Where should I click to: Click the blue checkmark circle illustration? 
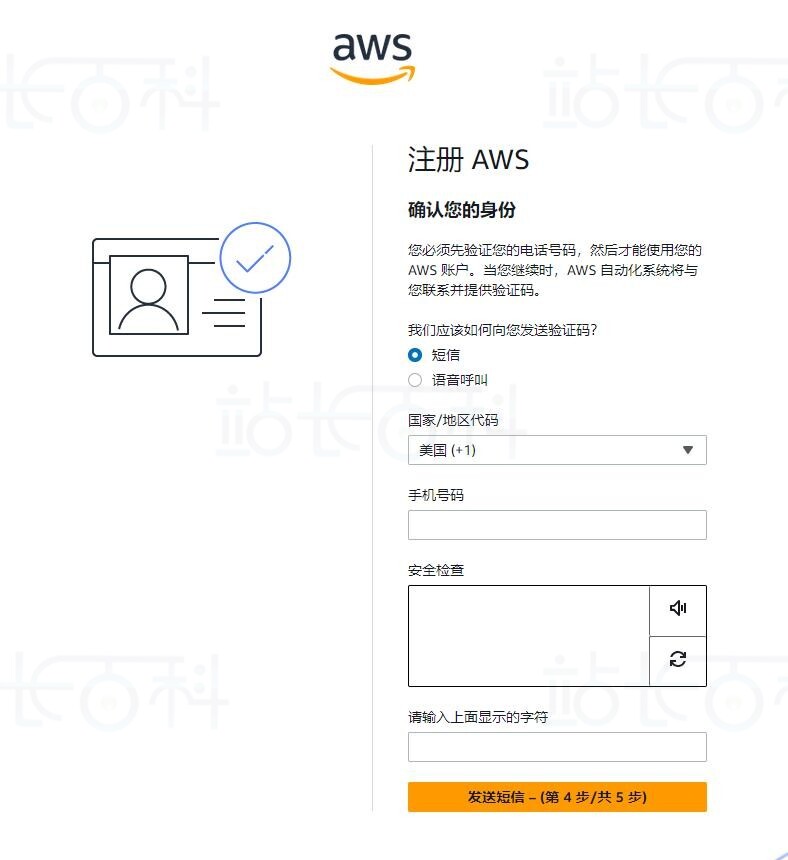click(x=255, y=257)
